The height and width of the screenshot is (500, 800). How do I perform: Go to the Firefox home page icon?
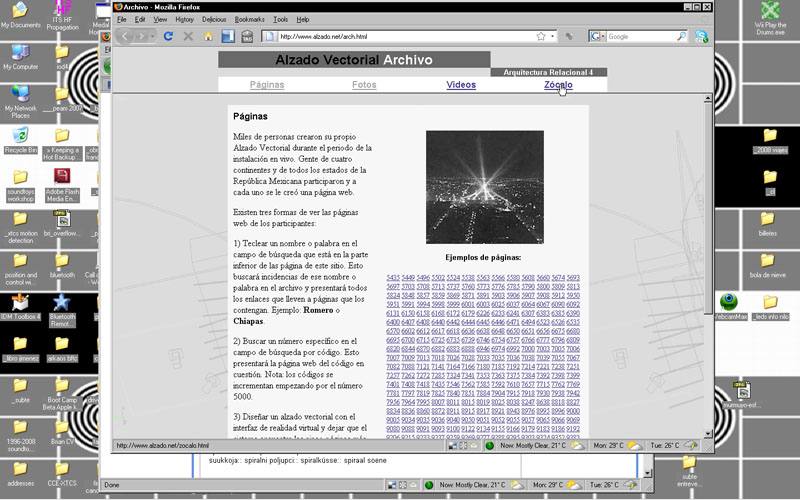click(x=208, y=36)
